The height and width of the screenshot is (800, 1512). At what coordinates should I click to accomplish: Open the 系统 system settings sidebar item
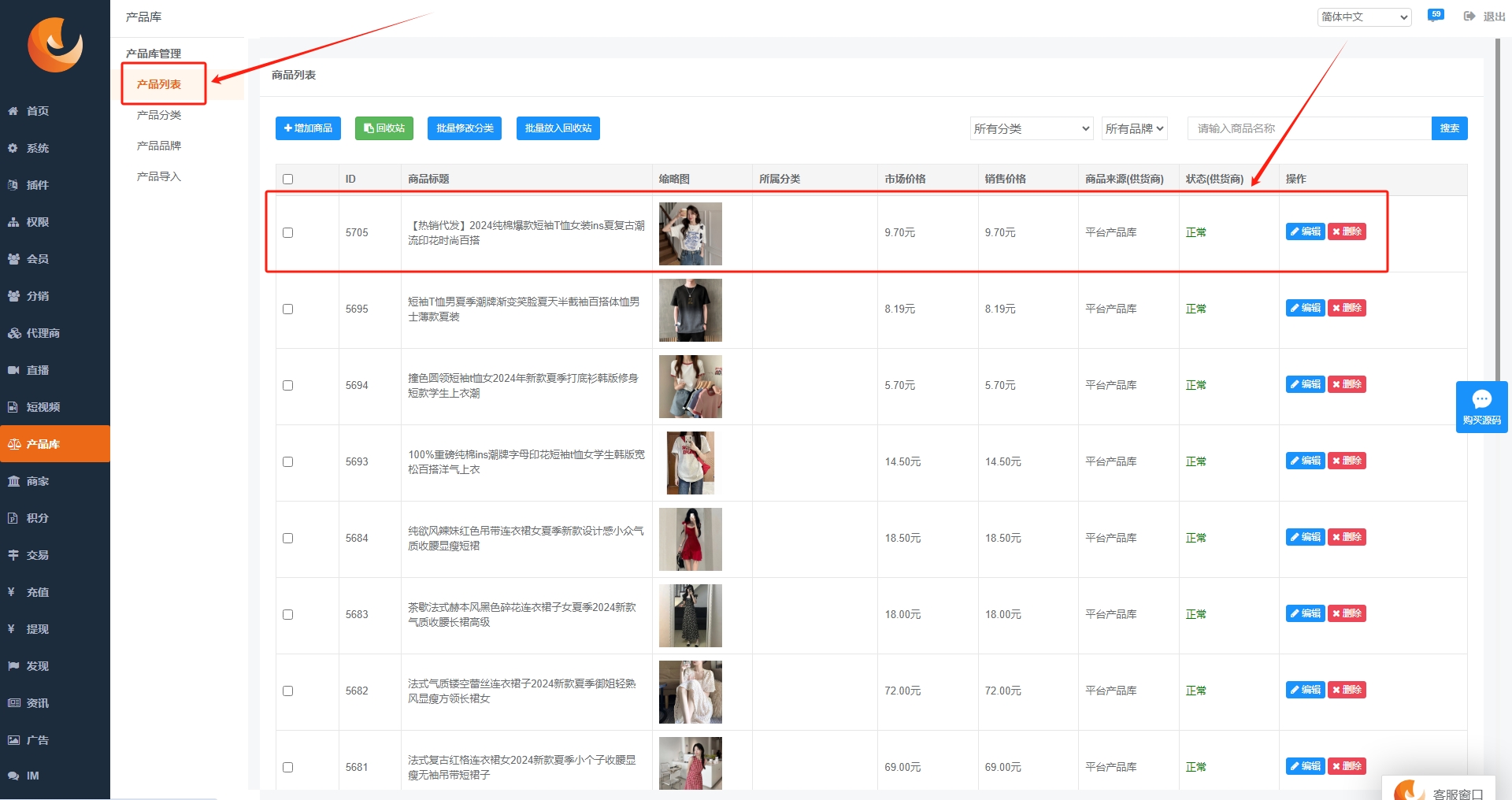pos(55,148)
